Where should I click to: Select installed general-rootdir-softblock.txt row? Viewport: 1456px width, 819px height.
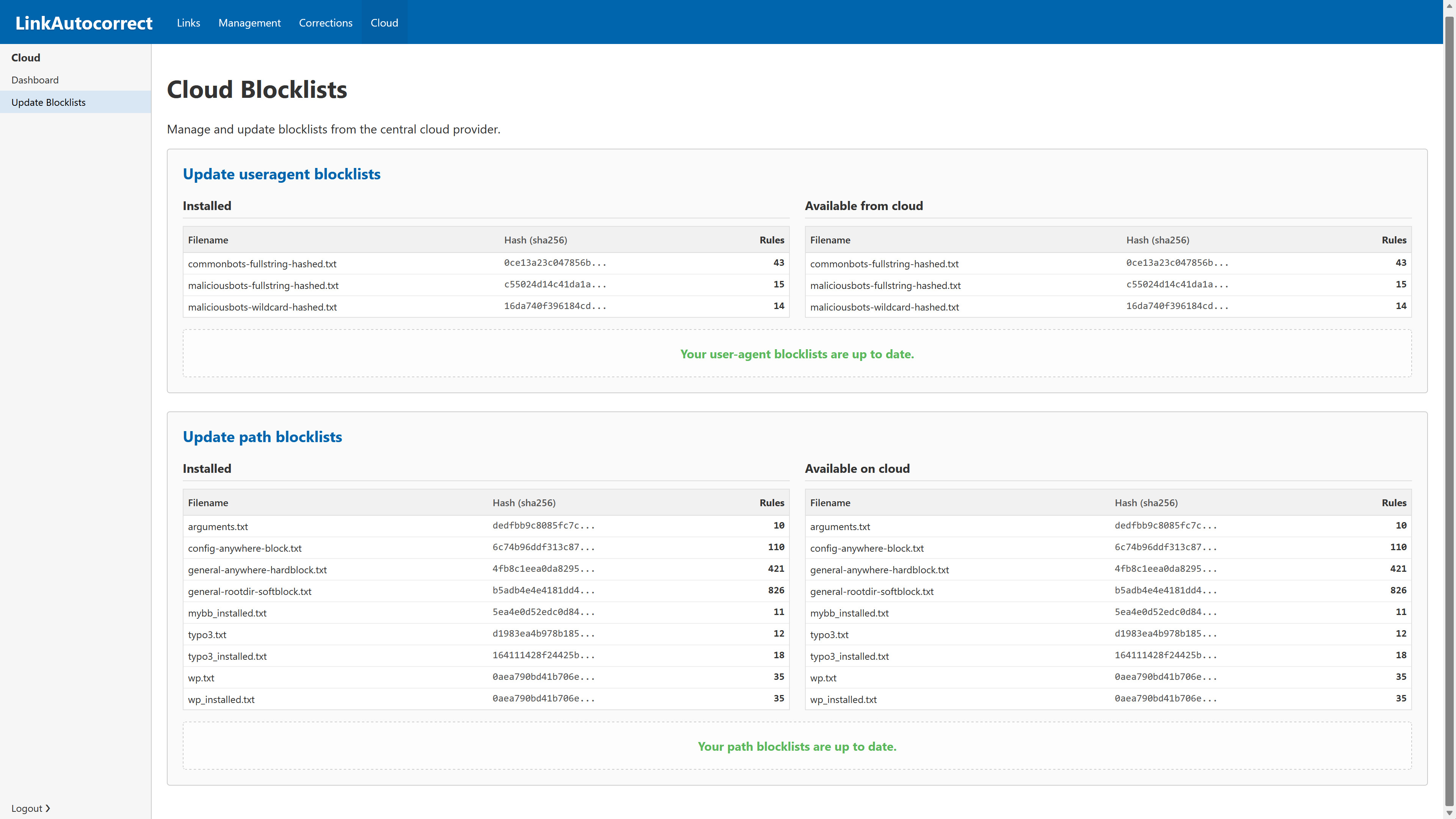tap(486, 591)
